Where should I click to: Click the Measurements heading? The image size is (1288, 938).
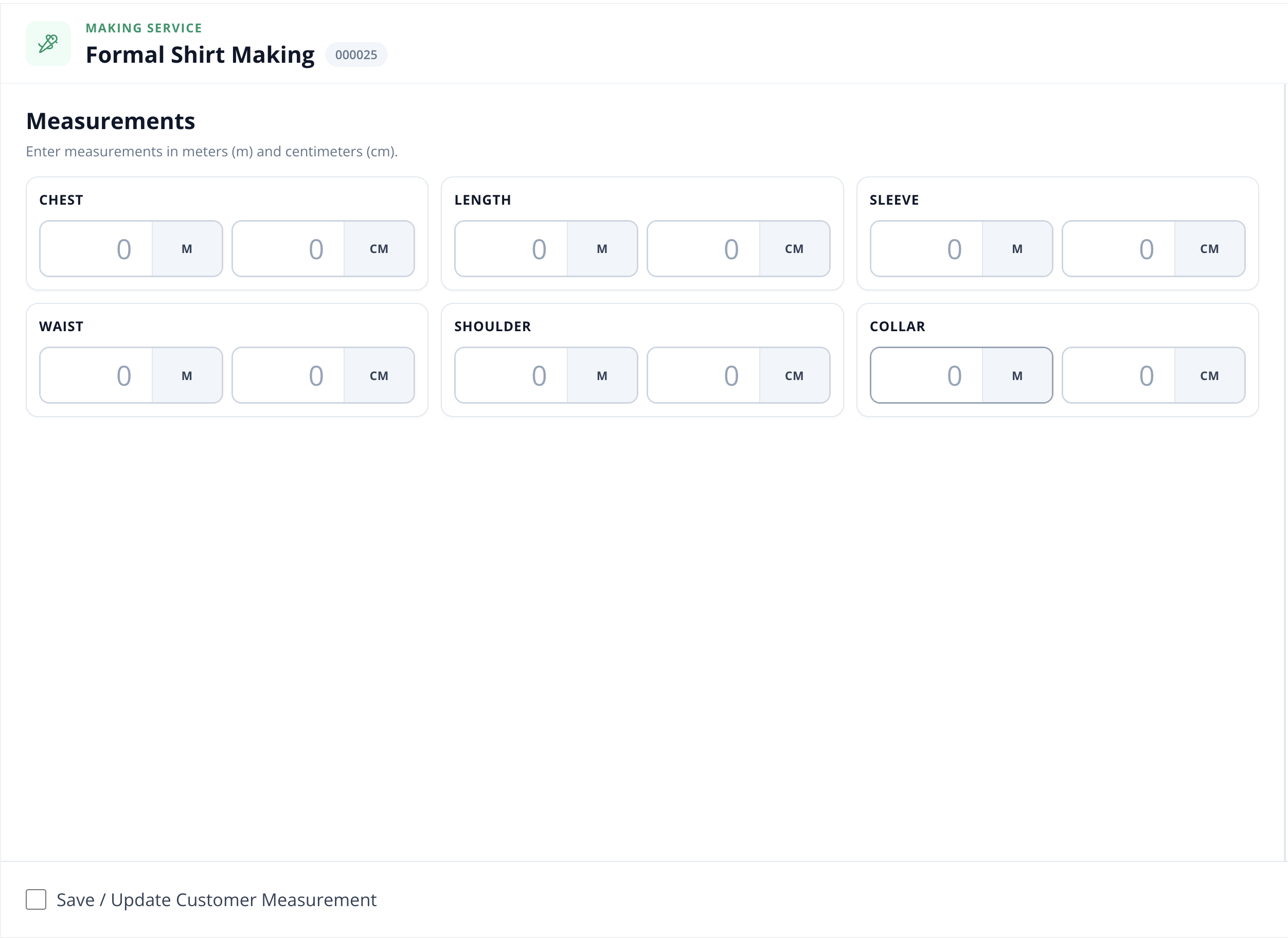coord(111,121)
